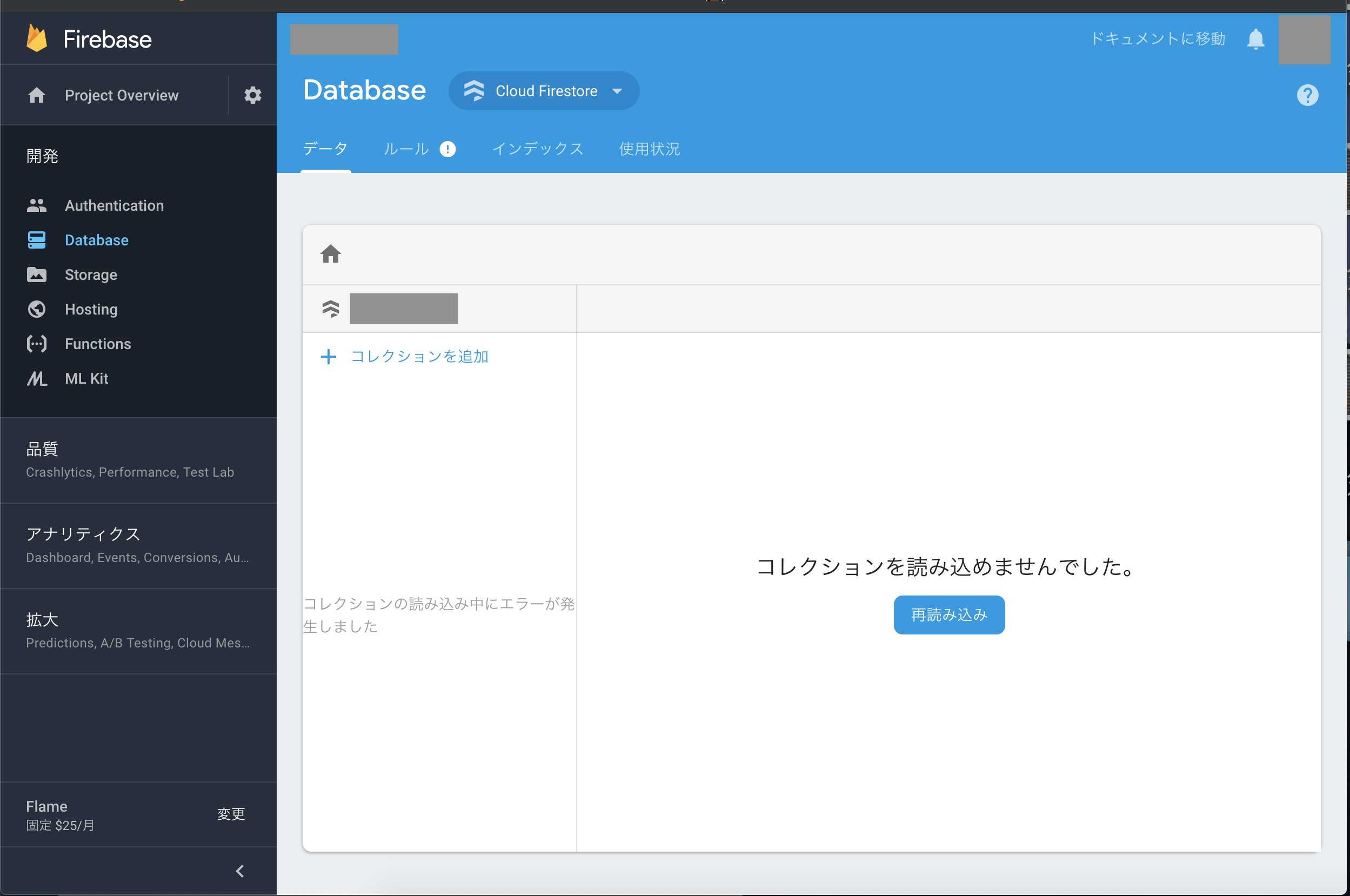Image resolution: width=1350 pixels, height=896 pixels.
Task: Click the rules tab warning badge
Action: coord(447,149)
